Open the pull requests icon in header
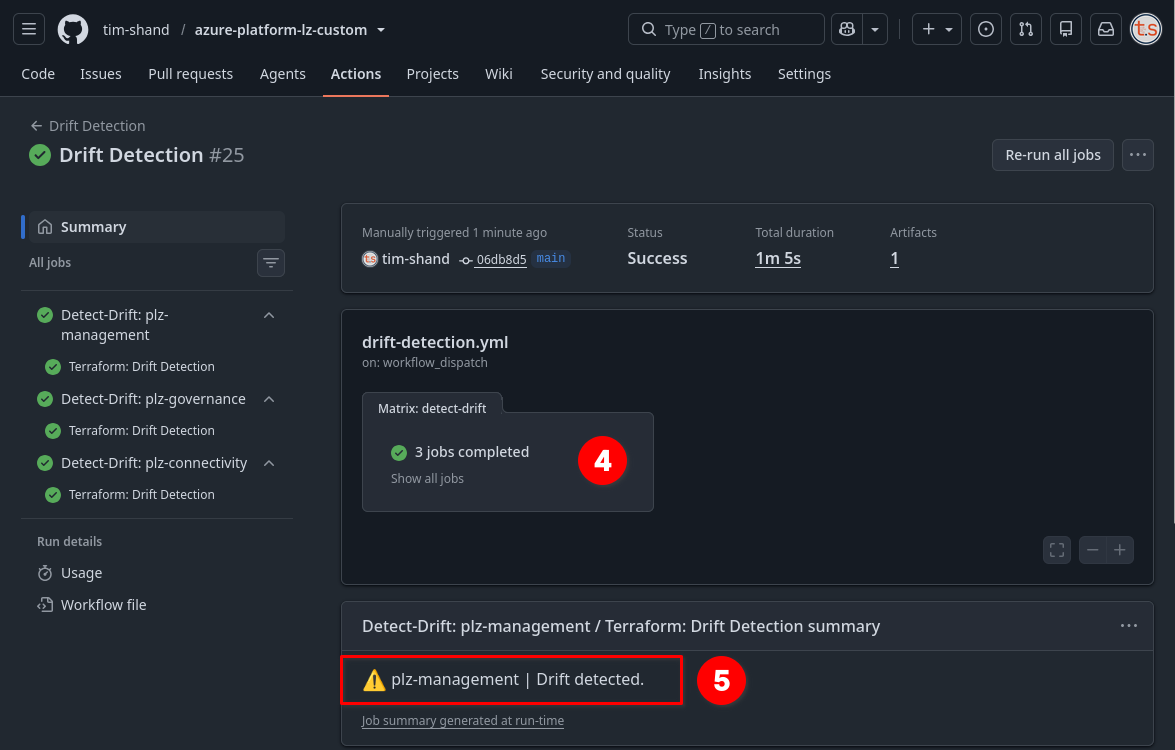Image resolution: width=1175 pixels, height=750 pixels. tap(1026, 29)
